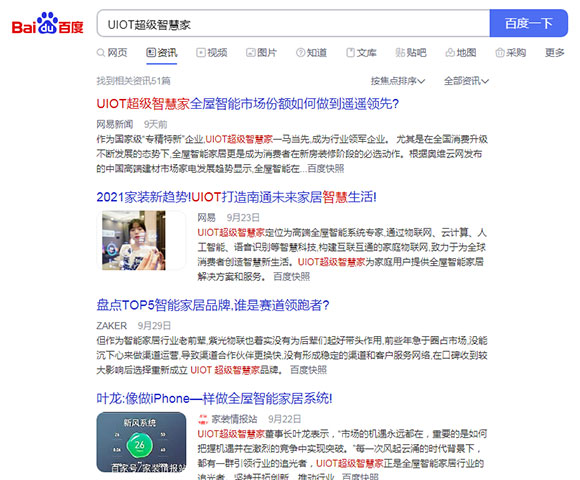Open the 2021家装新趋势 article link

pyautogui.click(x=236, y=197)
